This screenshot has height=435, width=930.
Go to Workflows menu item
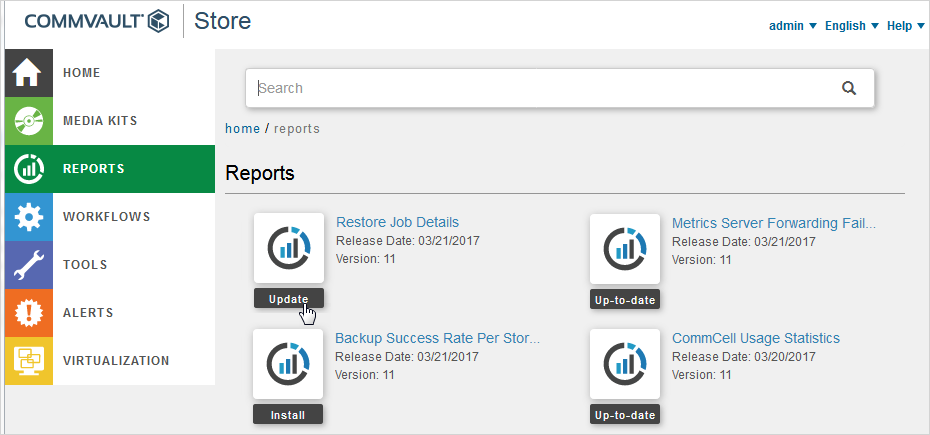[106, 217]
